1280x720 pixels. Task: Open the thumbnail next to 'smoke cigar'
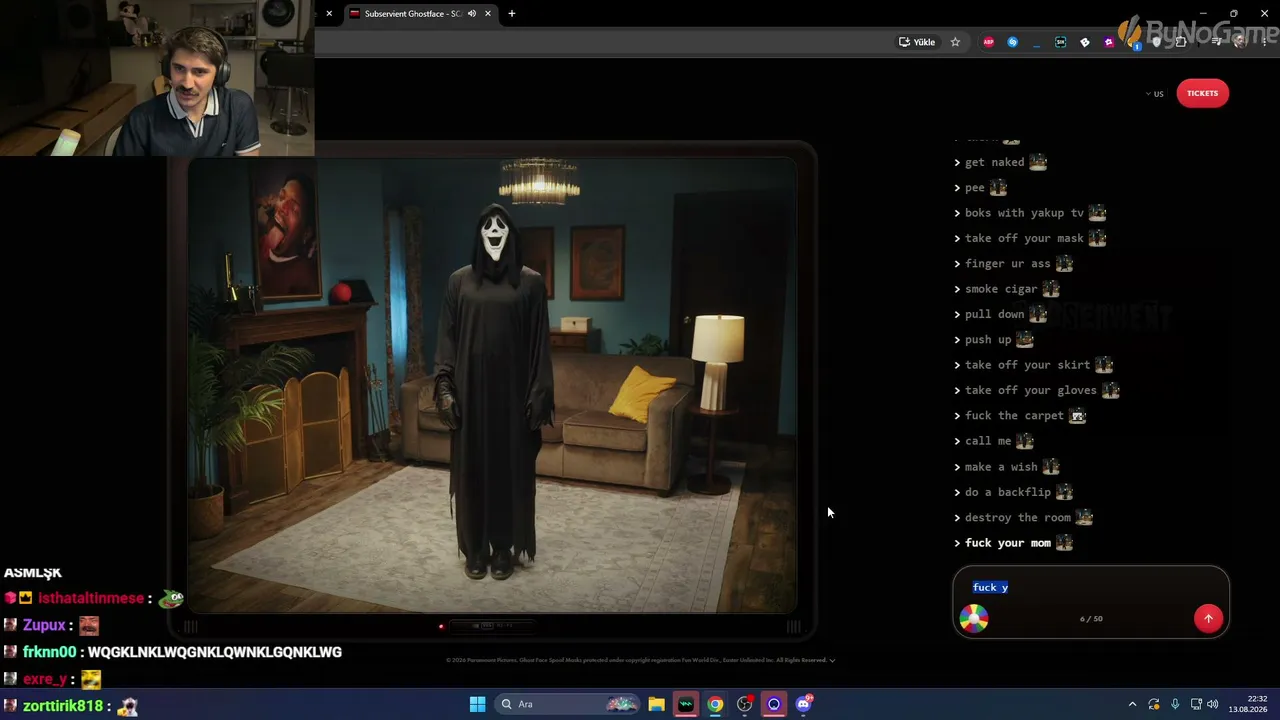[x=1051, y=289]
